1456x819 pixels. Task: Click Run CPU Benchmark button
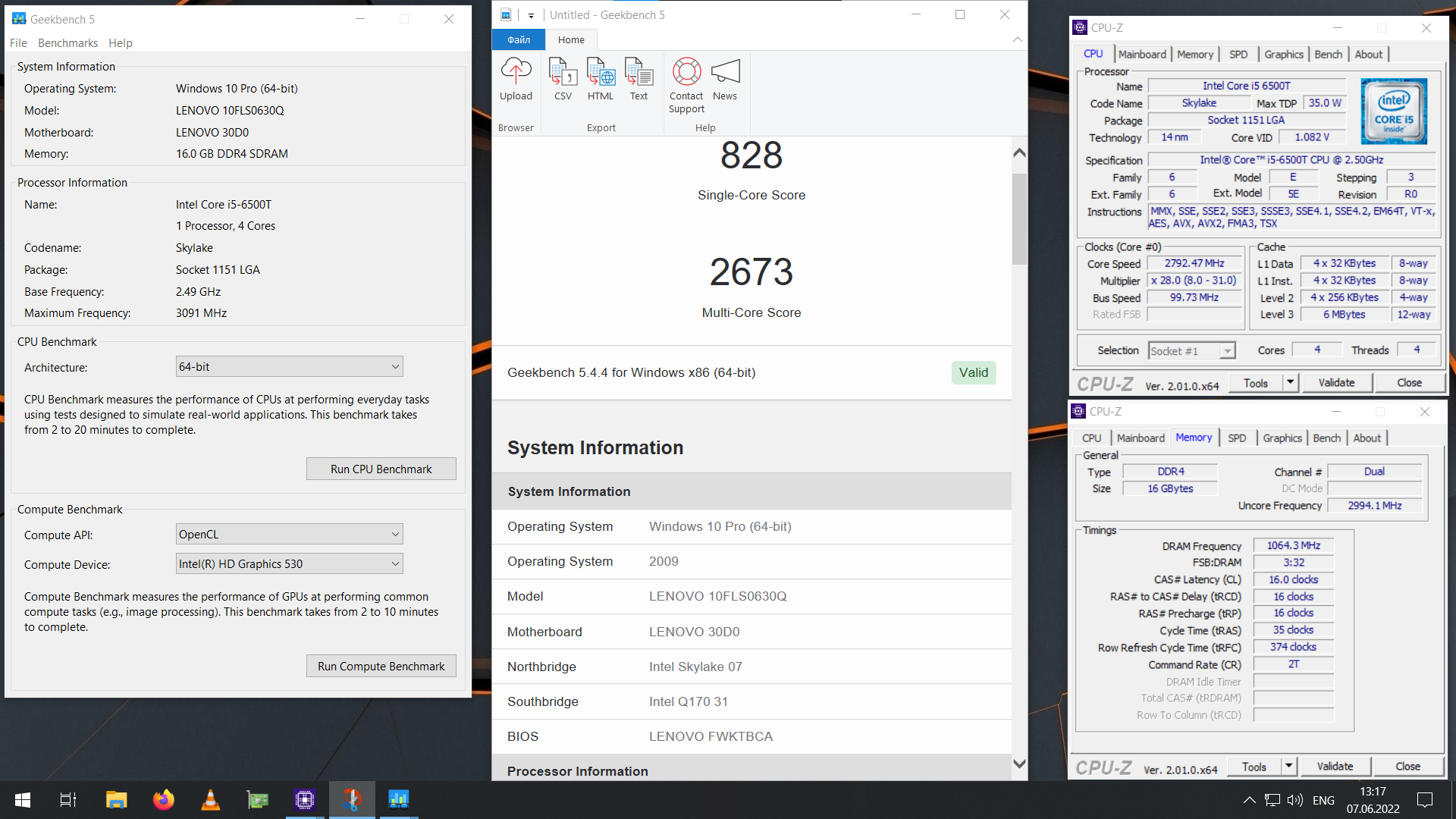point(381,469)
